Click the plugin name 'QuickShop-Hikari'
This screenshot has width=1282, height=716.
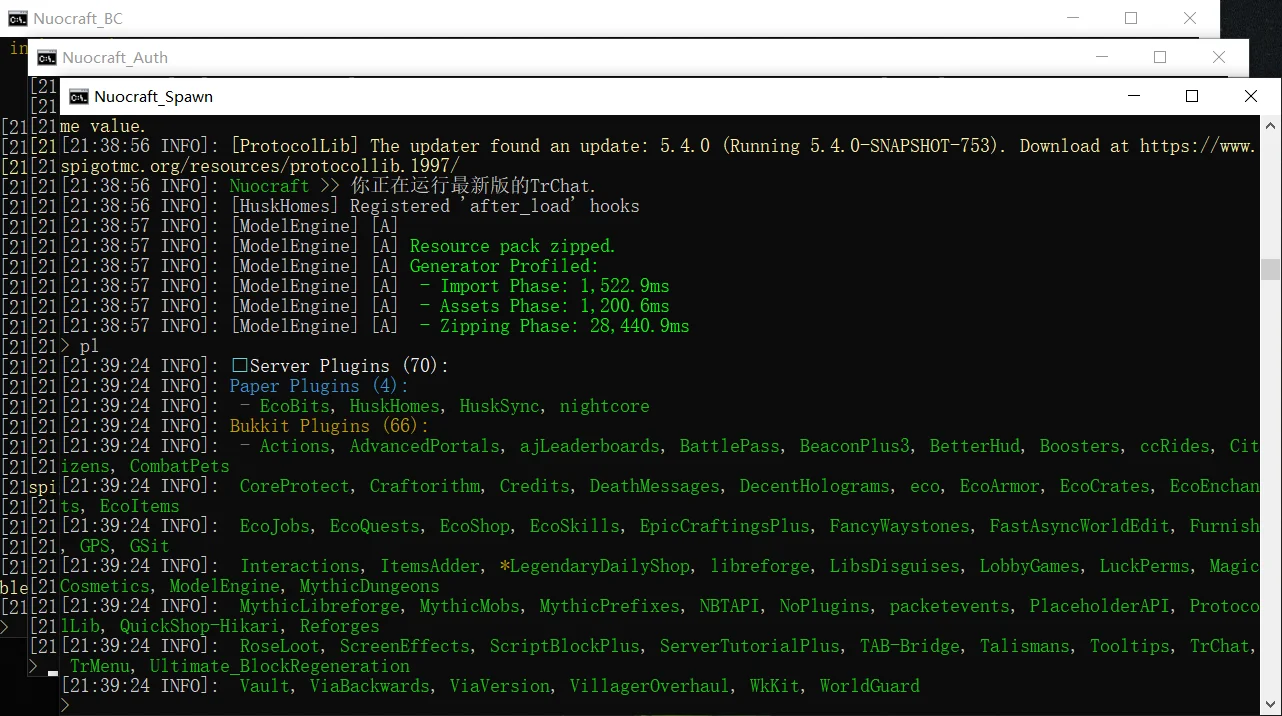click(200, 626)
